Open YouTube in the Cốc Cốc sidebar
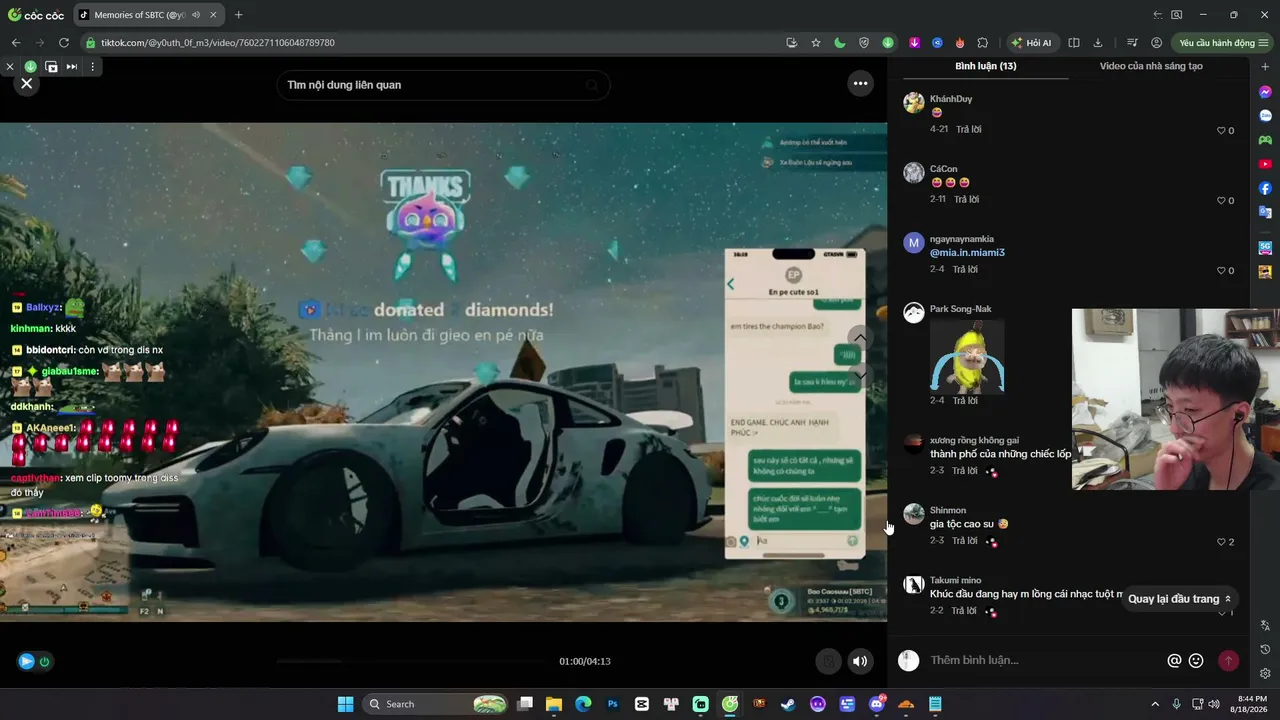Viewport: 1280px width, 720px height. point(1265,164)
